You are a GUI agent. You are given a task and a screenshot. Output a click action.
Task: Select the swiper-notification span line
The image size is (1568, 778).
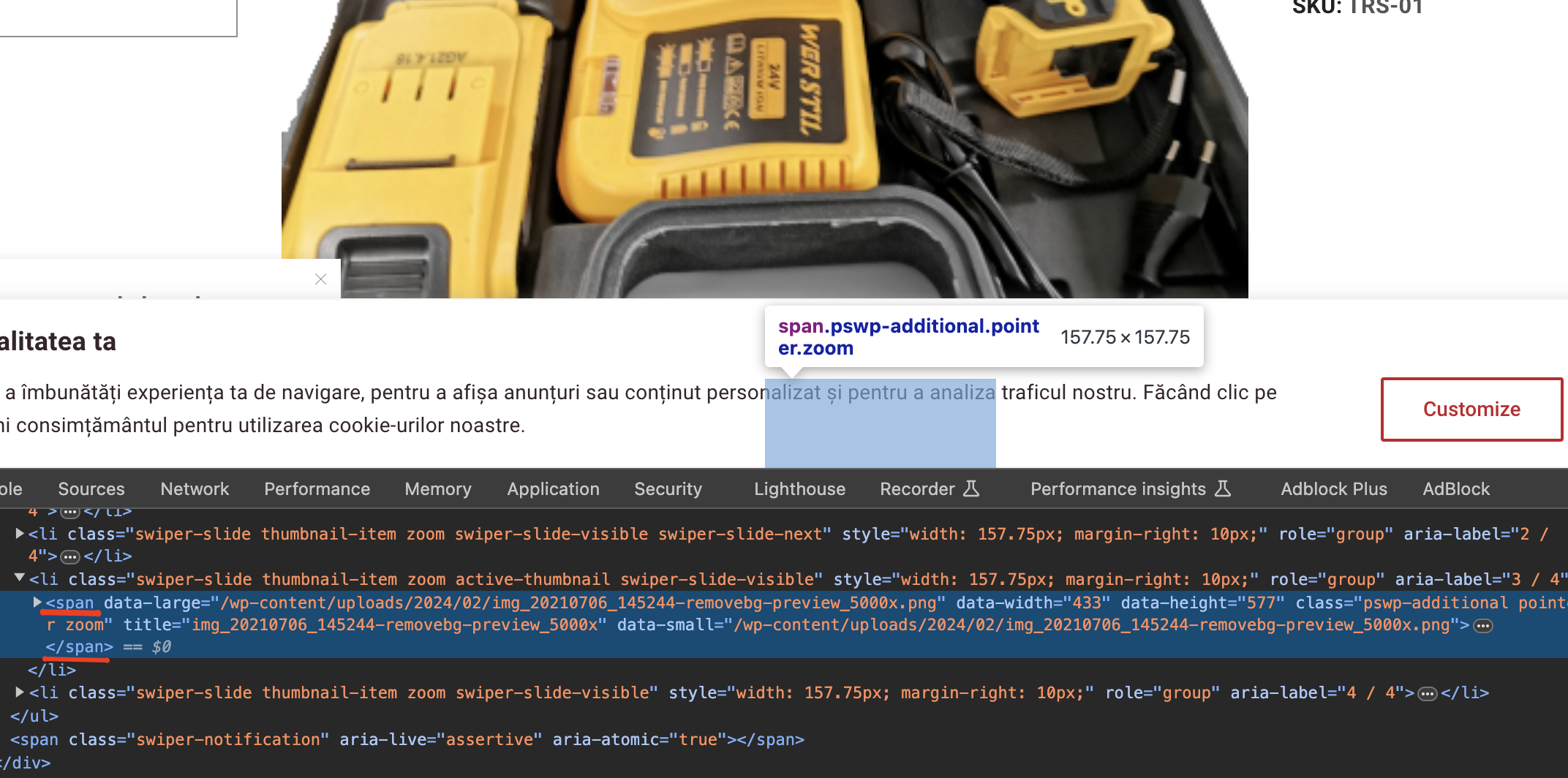tap(407, 739)
